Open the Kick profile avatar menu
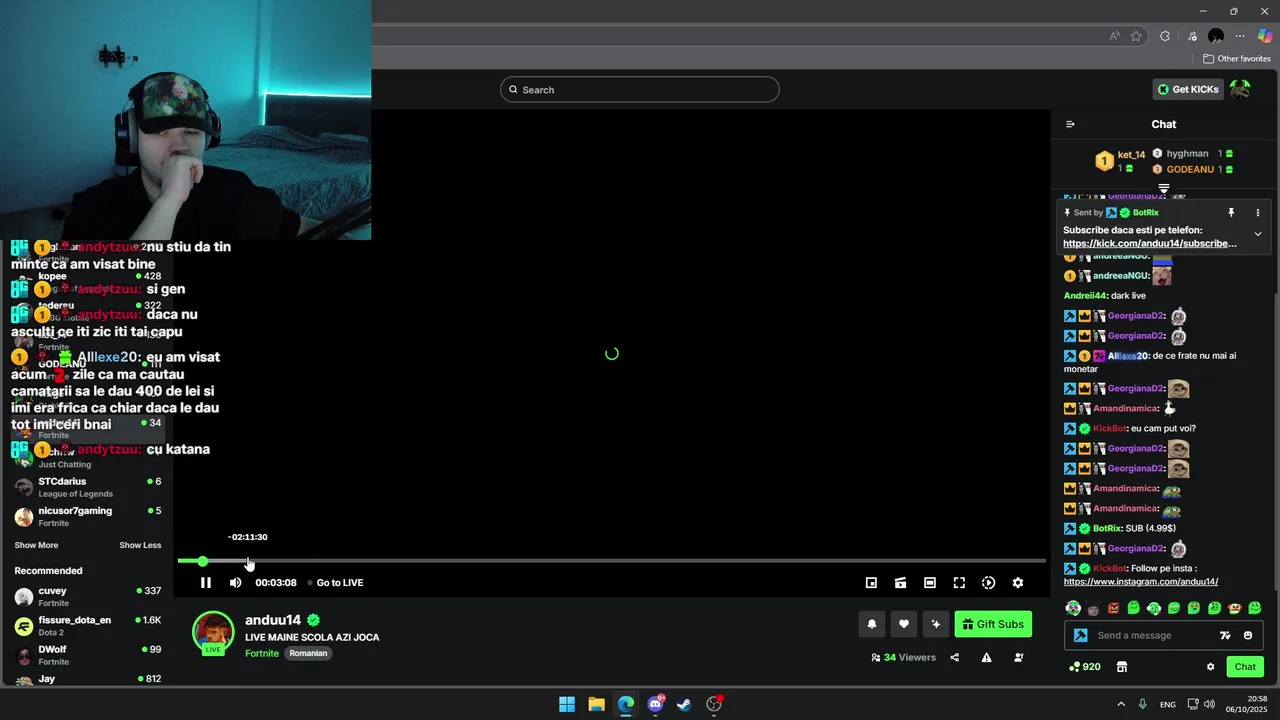 [1241, 89]
